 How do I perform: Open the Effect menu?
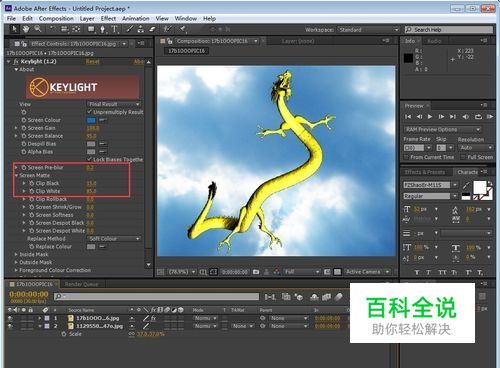point(108,19)
